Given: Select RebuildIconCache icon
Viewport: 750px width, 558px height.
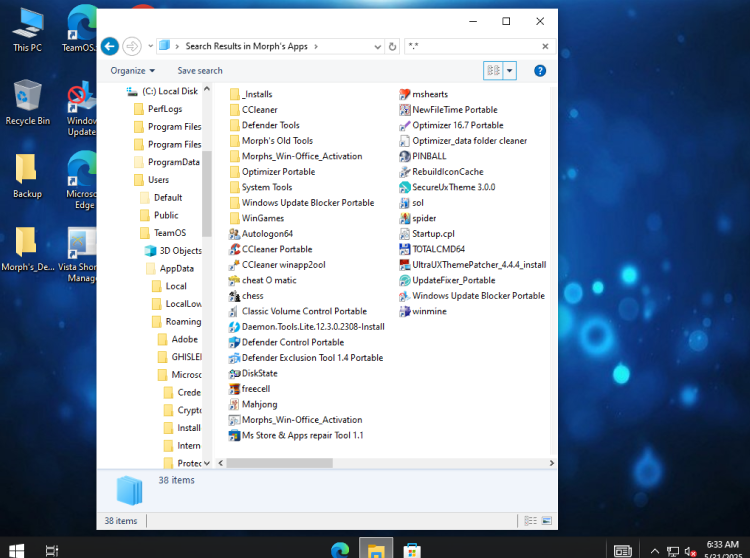Looking at the screenshot, I should pos(405,172).
